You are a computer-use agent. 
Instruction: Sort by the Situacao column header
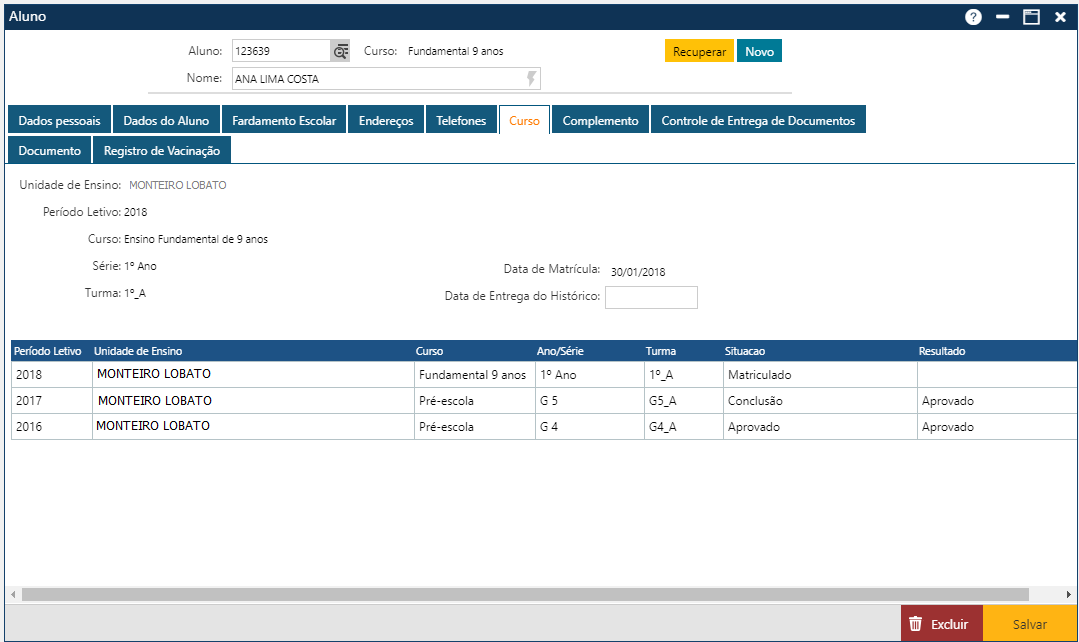(744, 351)
